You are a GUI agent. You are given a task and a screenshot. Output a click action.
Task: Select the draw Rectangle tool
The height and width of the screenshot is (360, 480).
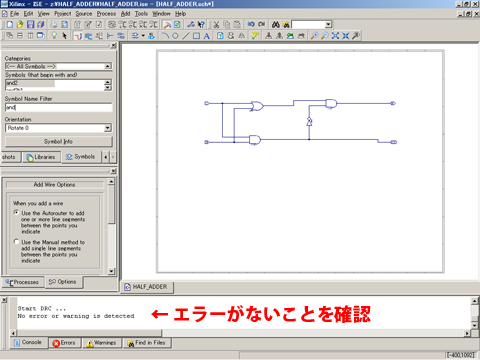click(196, 36)
